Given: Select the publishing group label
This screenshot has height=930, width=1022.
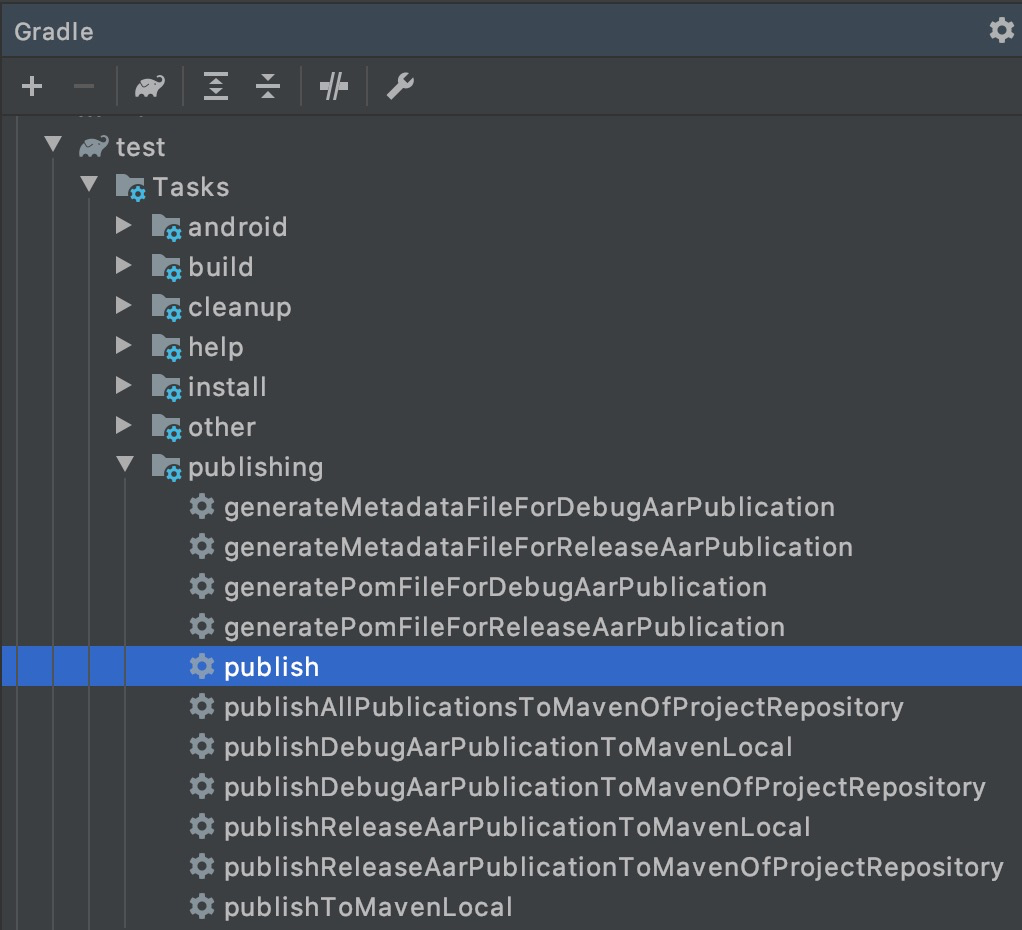Looking at the screenshot, I should point(256,467).
